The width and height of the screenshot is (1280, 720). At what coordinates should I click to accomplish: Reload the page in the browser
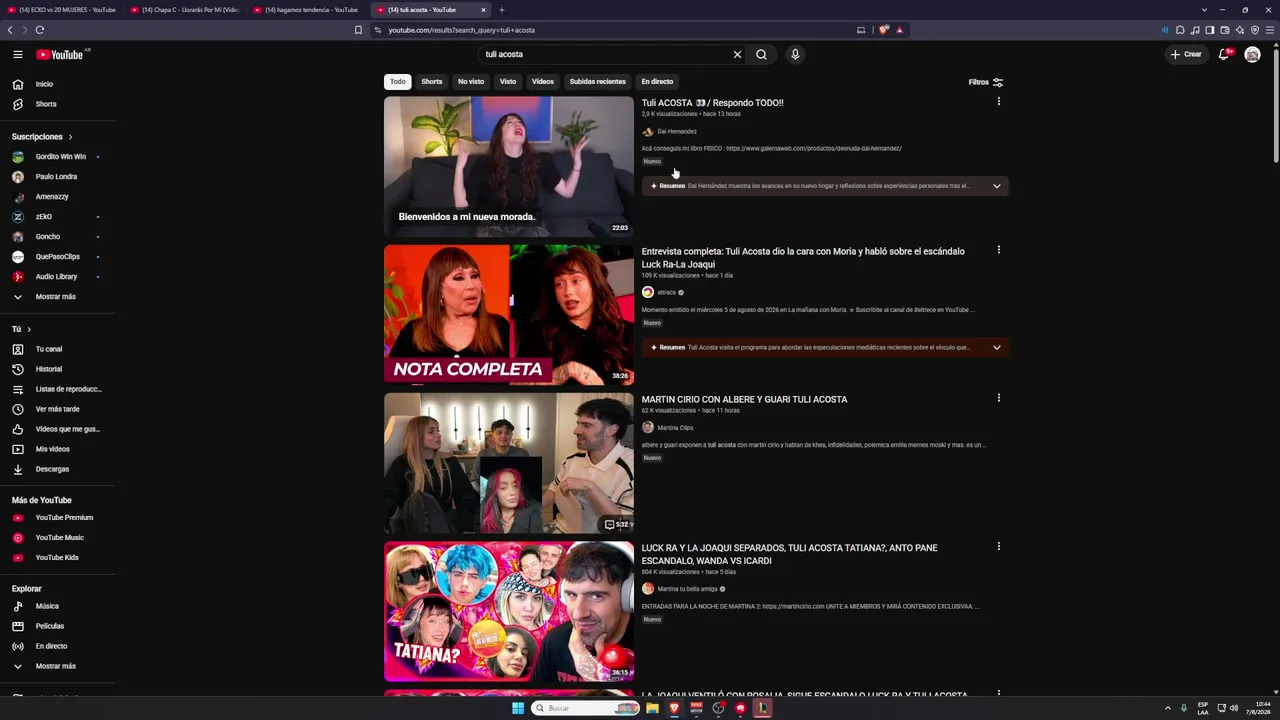pyautogui.click(x=40, y=30)
